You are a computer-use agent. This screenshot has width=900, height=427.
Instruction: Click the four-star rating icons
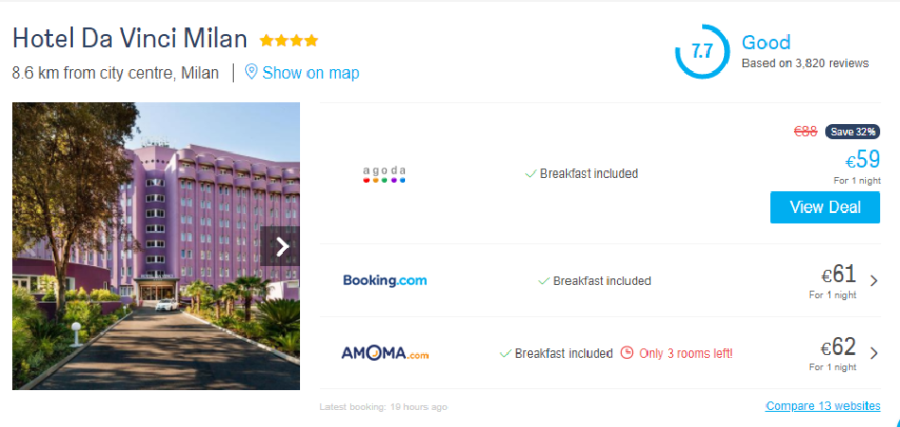(289, 41)
